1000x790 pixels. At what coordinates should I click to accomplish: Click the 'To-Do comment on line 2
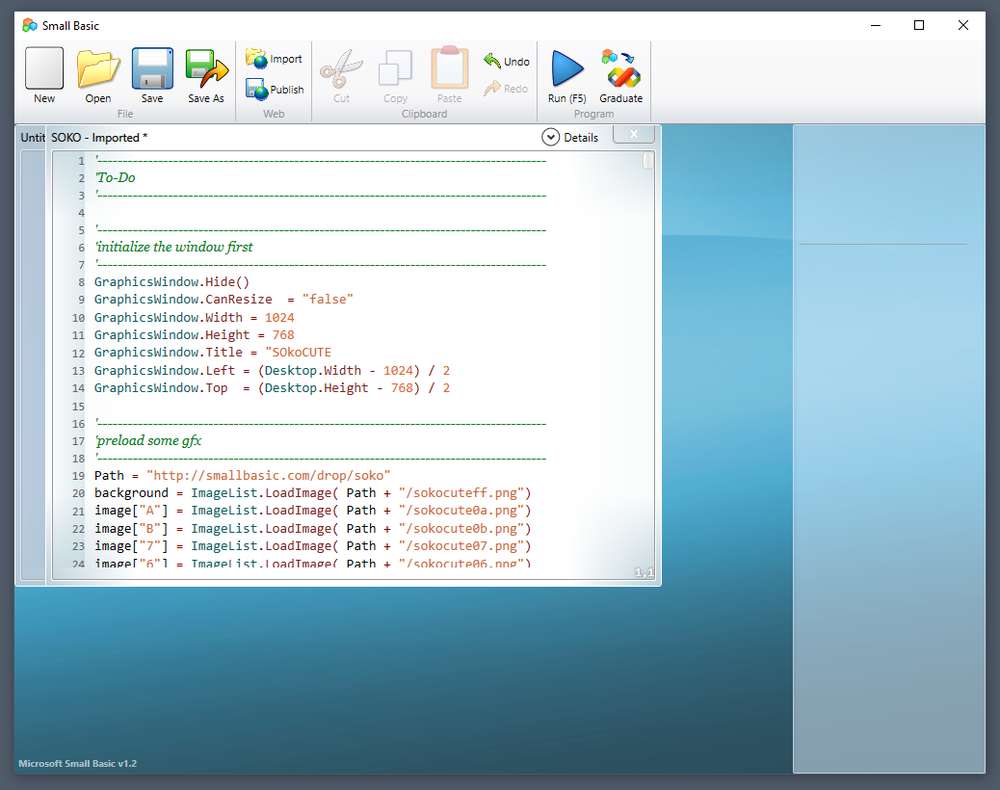click(115, 178)
